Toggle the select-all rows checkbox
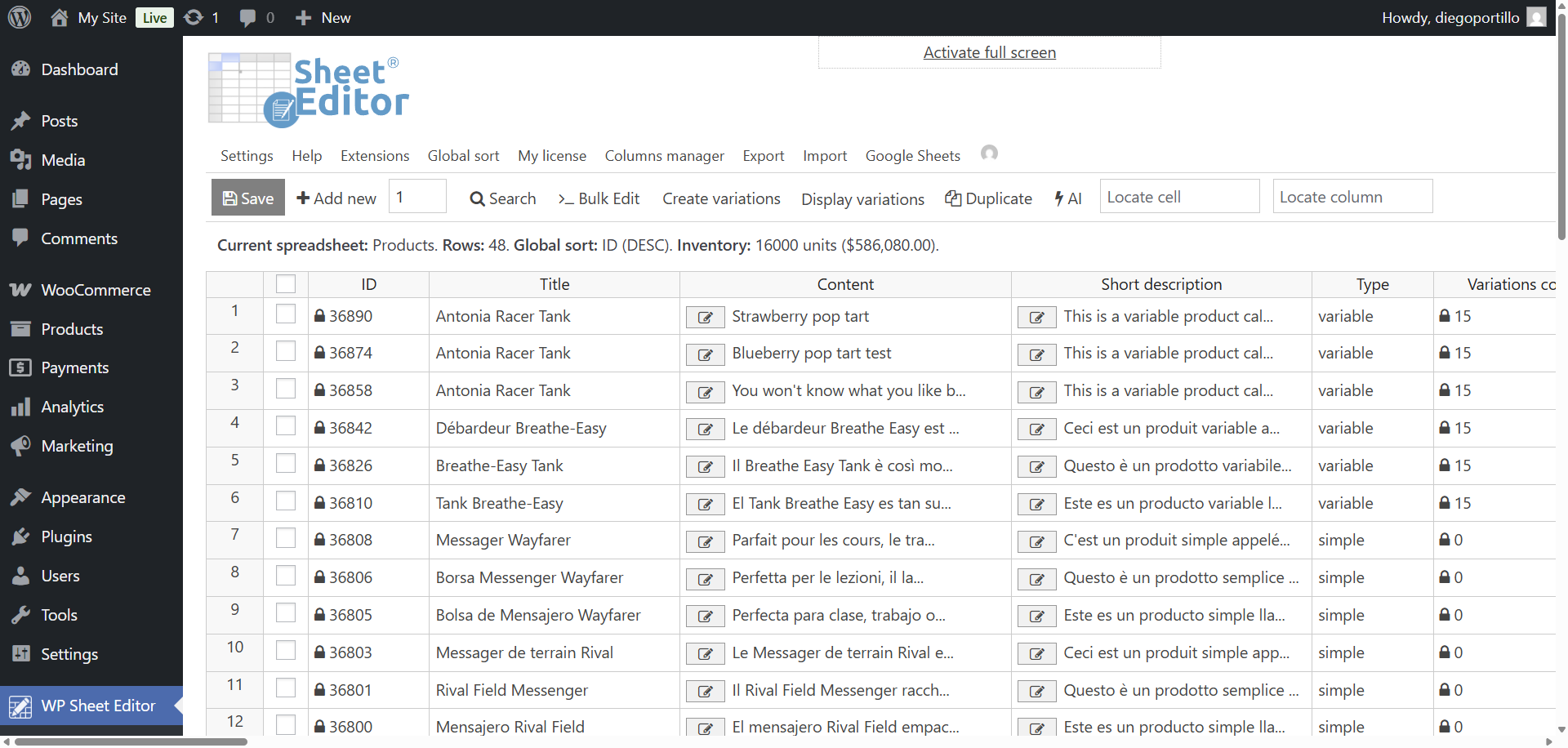 pos(286,284)
